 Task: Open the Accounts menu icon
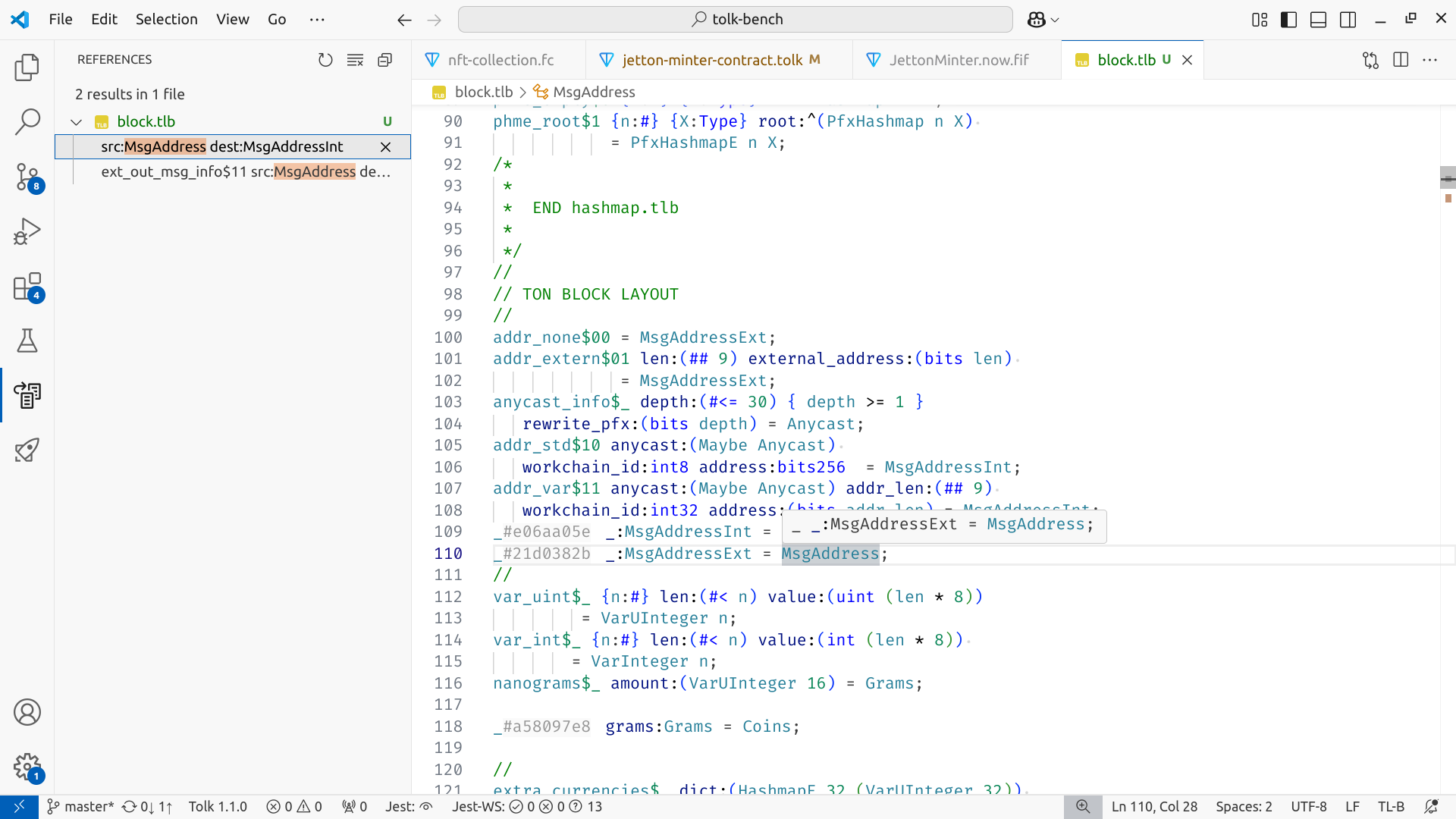pos(27,712)
